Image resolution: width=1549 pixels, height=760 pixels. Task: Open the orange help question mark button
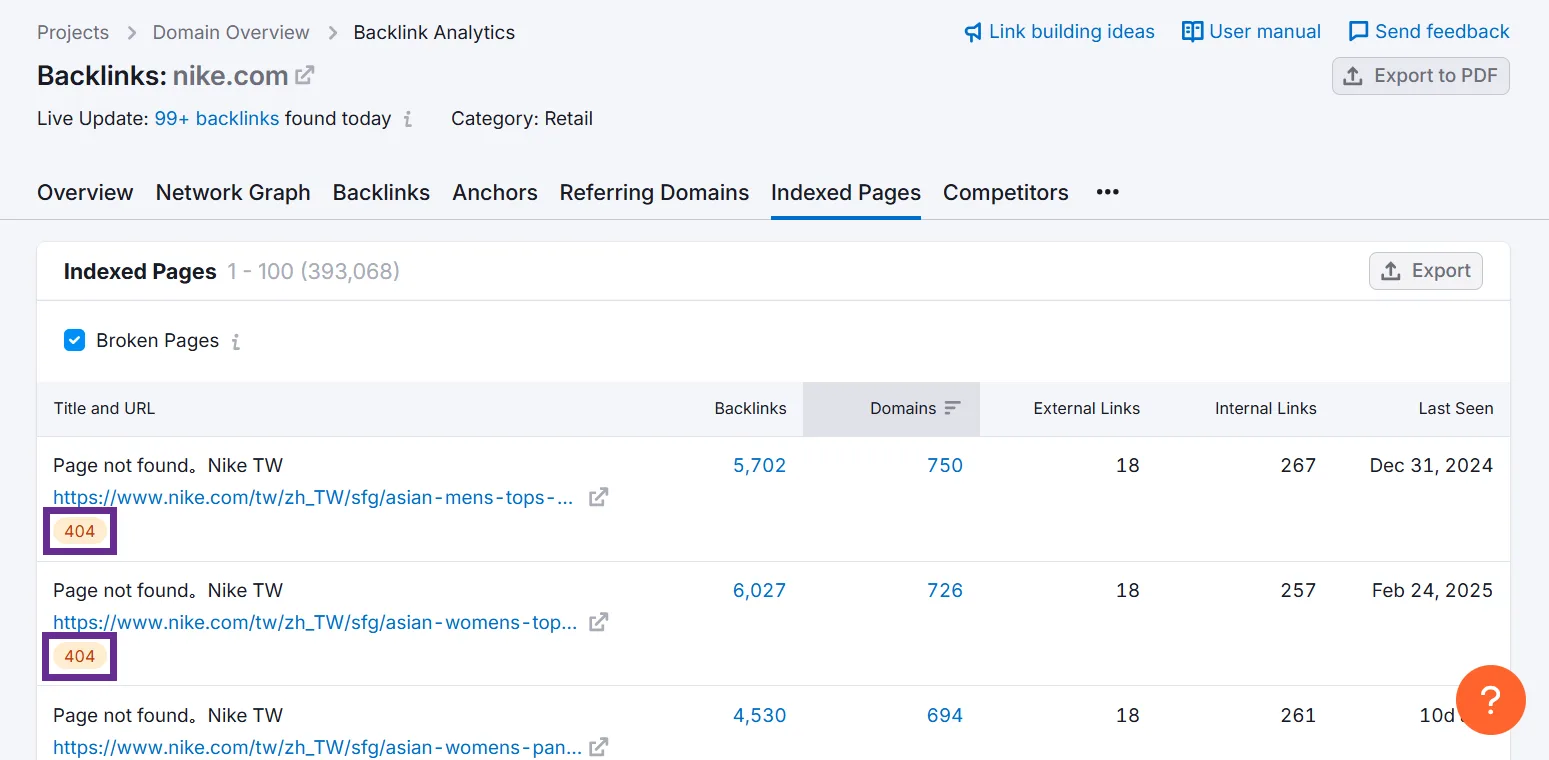pyautogui.click(x=1490, y=700)
